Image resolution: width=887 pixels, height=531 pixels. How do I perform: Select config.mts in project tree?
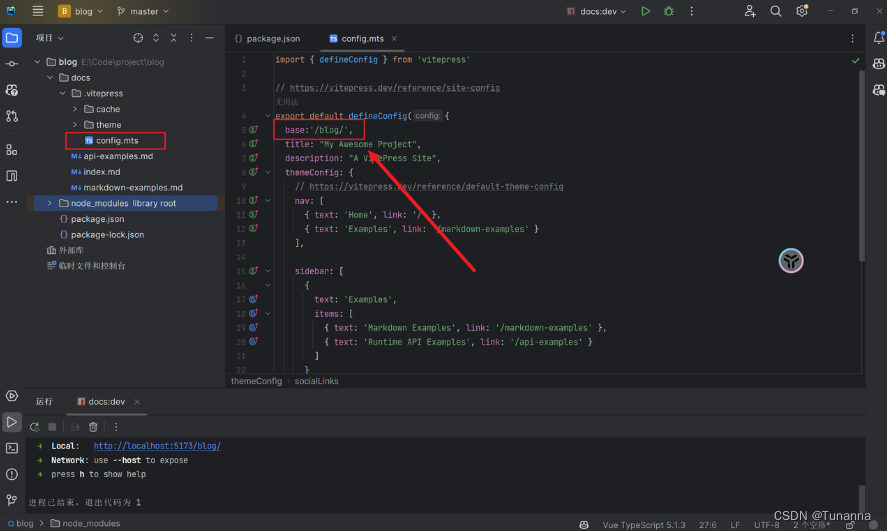coord(116,140)
